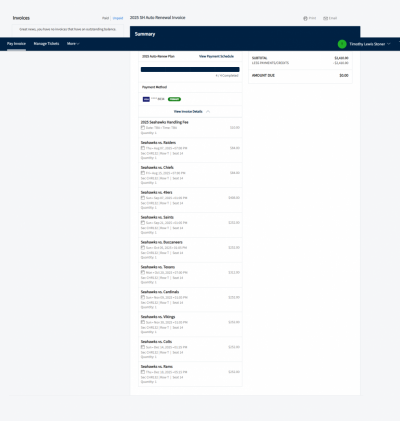Click the calendar icon for Seahawks vs. Colts
This screenshot has height=421, width=400.
[x=143, y=347]
